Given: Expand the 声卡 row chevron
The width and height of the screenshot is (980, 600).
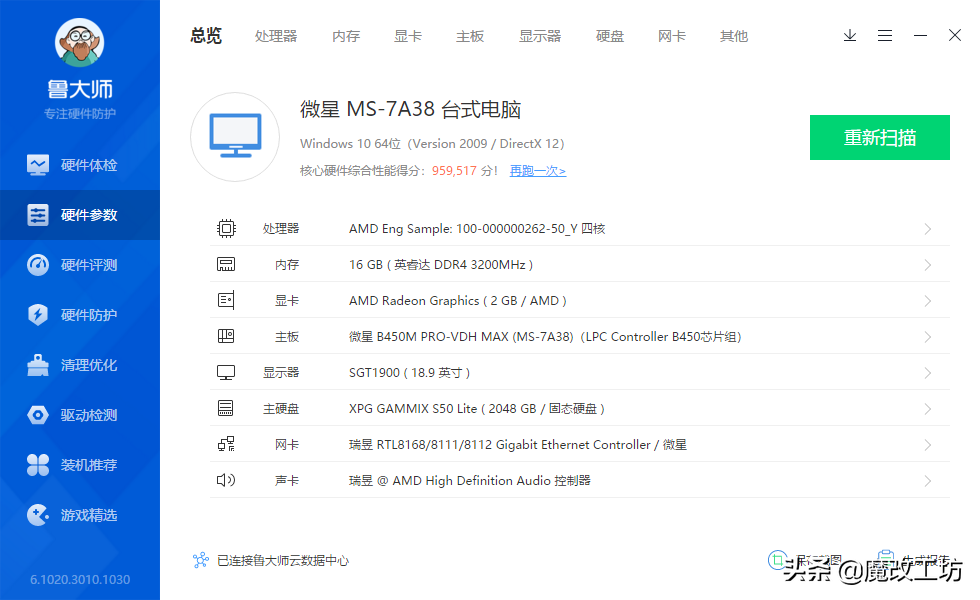Looking at the screenshot, I should tap(928, 481).
